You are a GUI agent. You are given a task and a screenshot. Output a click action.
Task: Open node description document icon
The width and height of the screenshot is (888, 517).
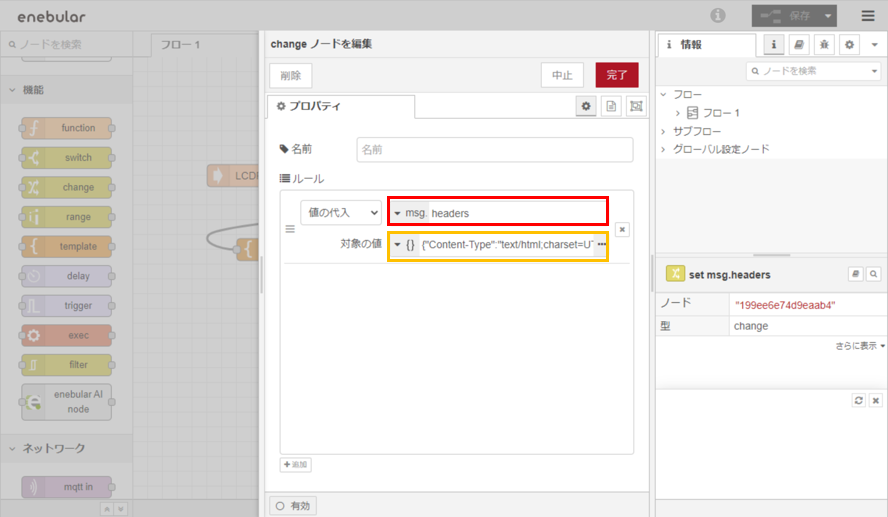(x=611, y=106)
